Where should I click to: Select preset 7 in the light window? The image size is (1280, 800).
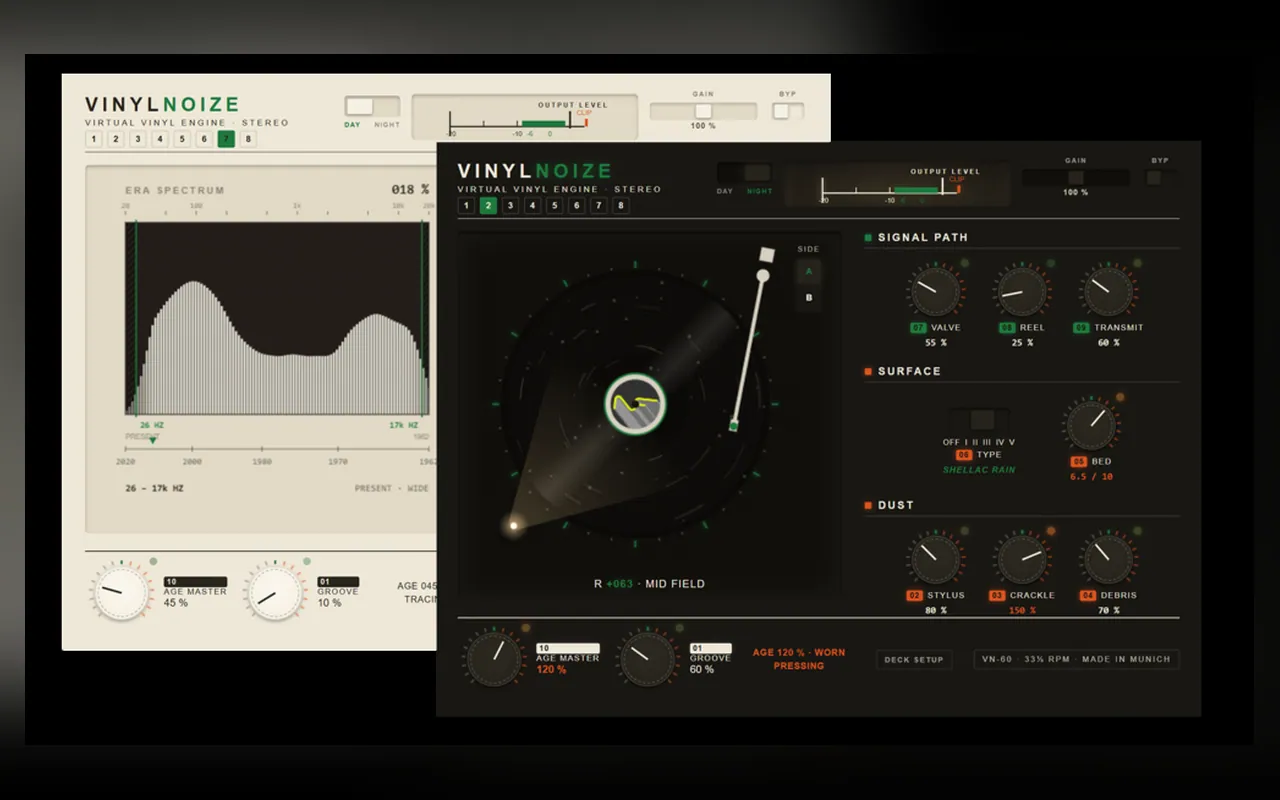pyautogui.click(x=226, y=139)
